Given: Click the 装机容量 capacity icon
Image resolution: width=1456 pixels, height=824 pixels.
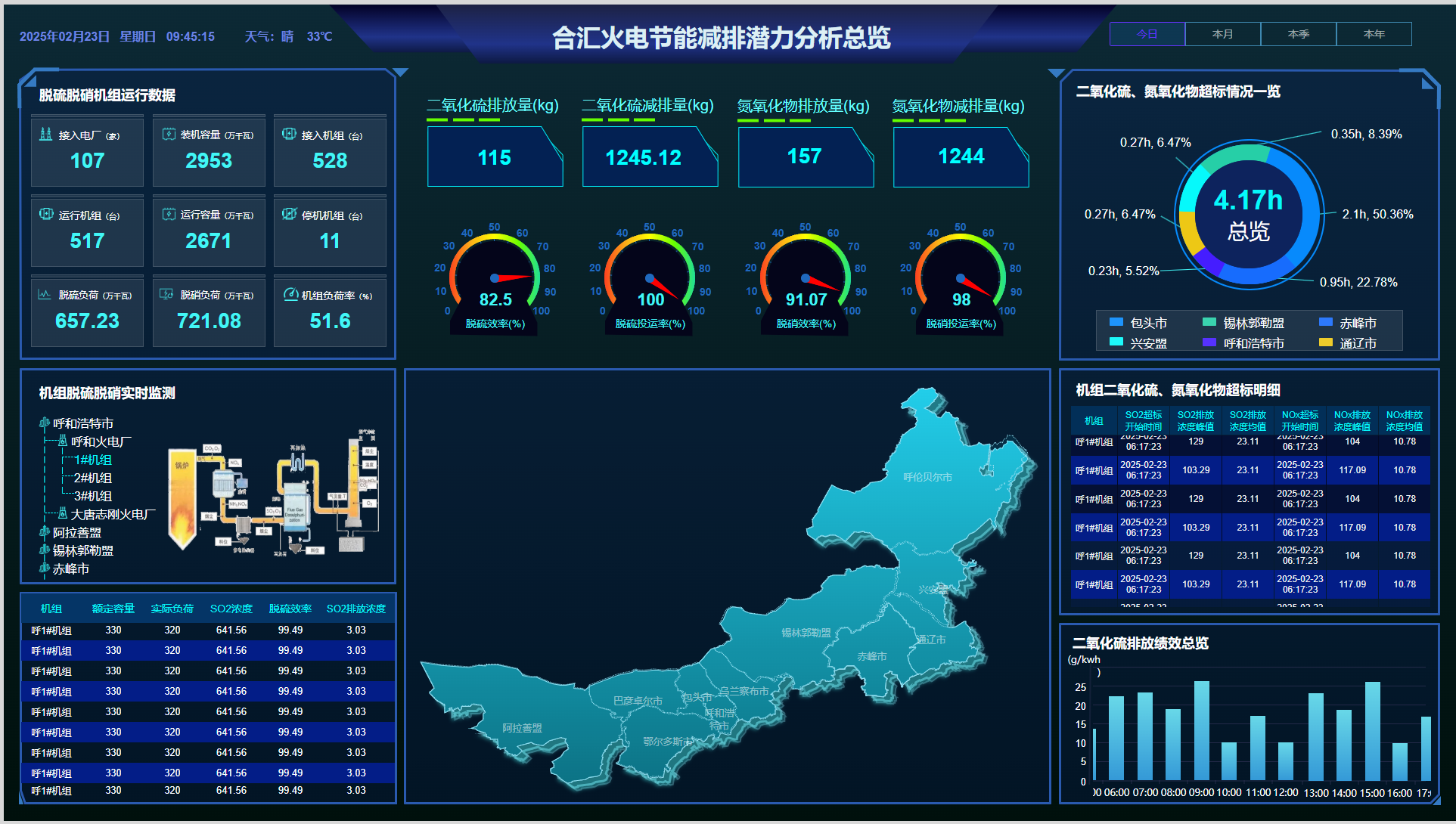Looking at the screenshot, I should click(169, 134).
